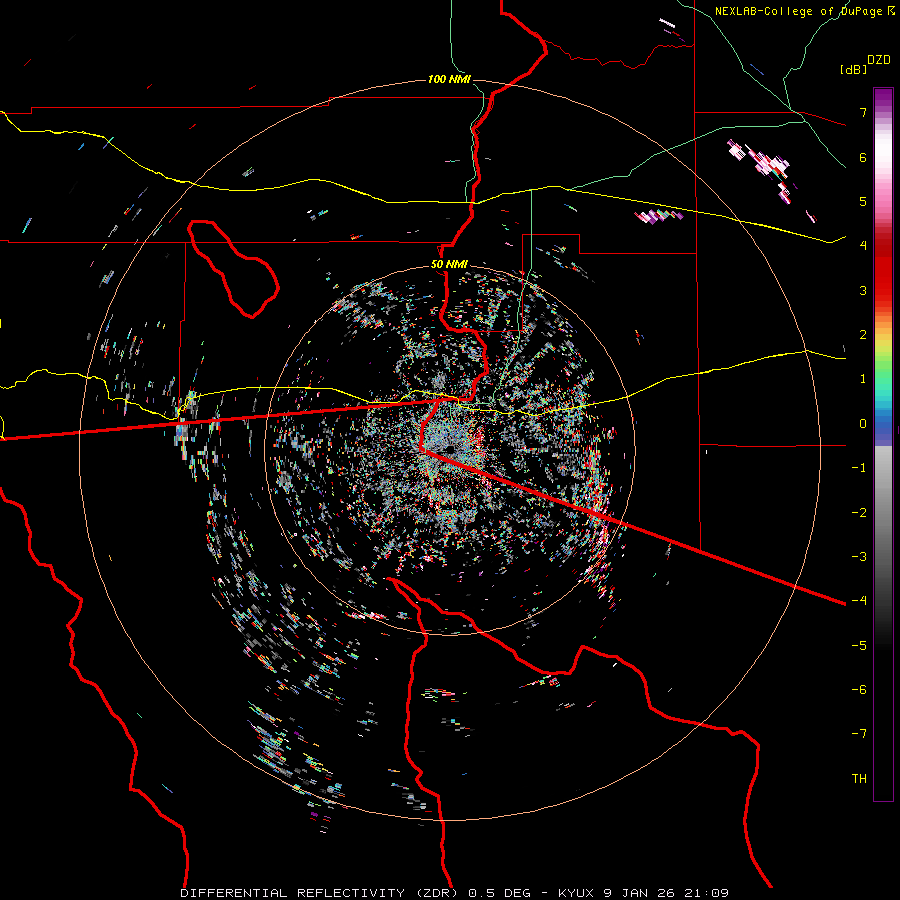Click the -7 dB scale label
The height and width of the screenshot is (900, 900).
click(859, 734)
